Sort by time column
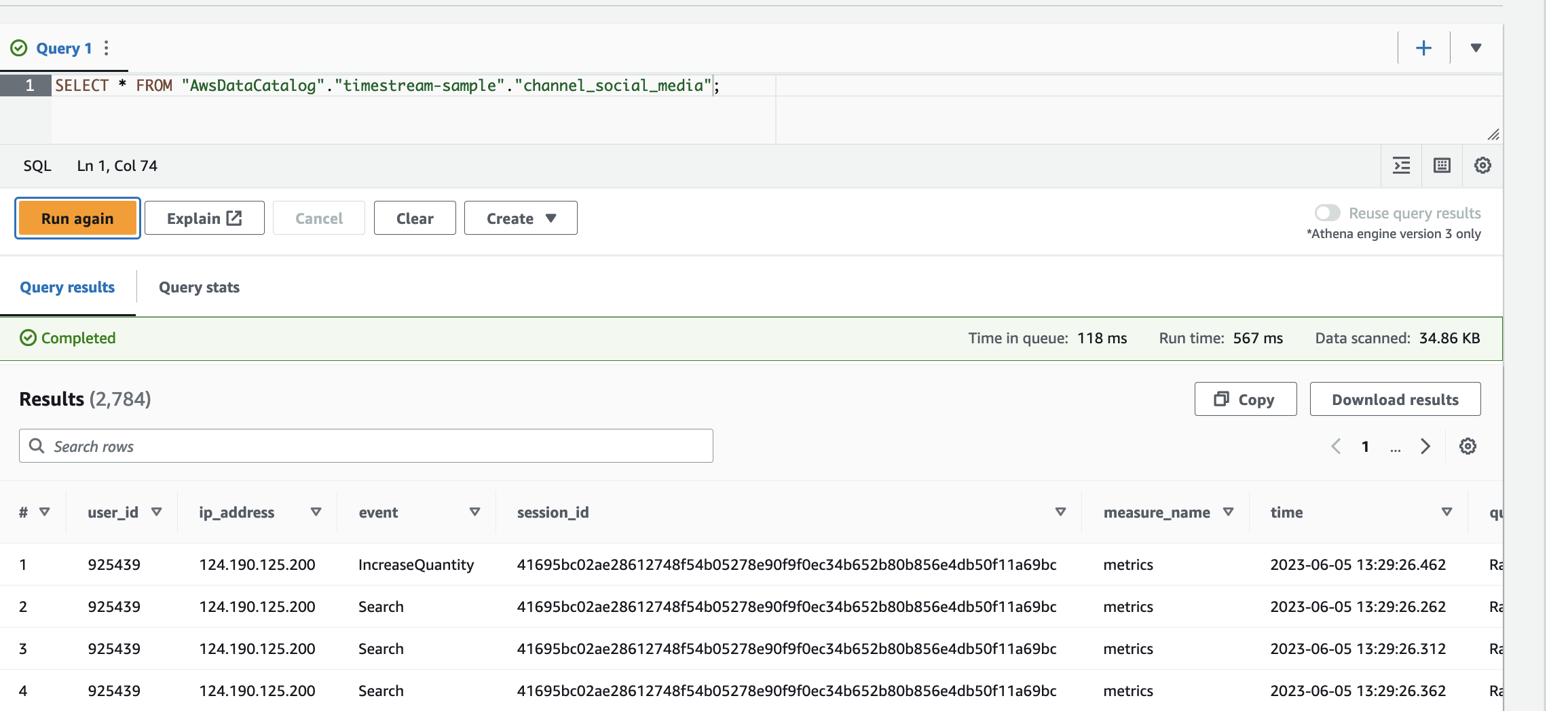This screenshot has height=711, width=1568. 1447,512
